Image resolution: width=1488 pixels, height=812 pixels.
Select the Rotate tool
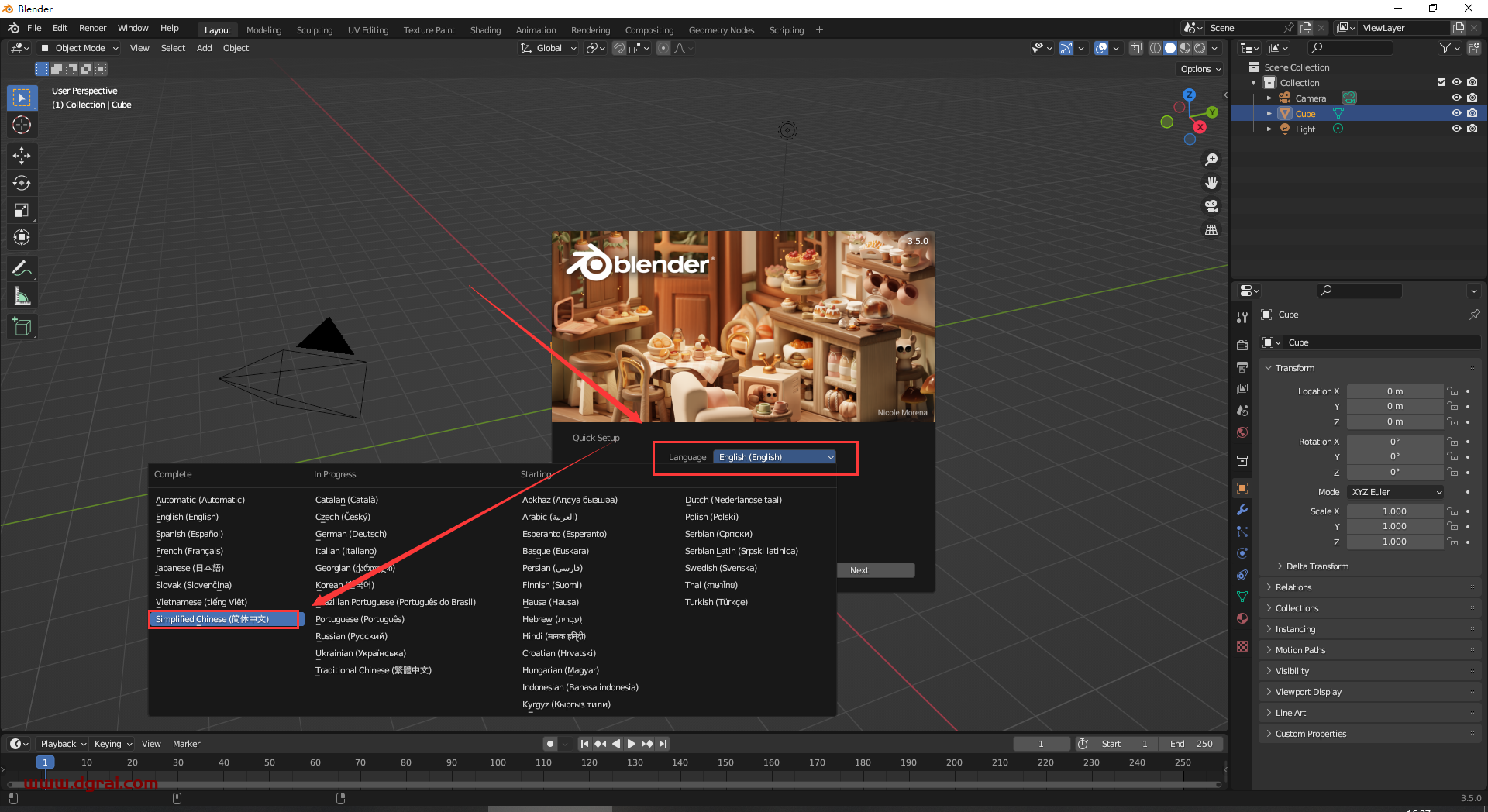[x=22, y=183]
